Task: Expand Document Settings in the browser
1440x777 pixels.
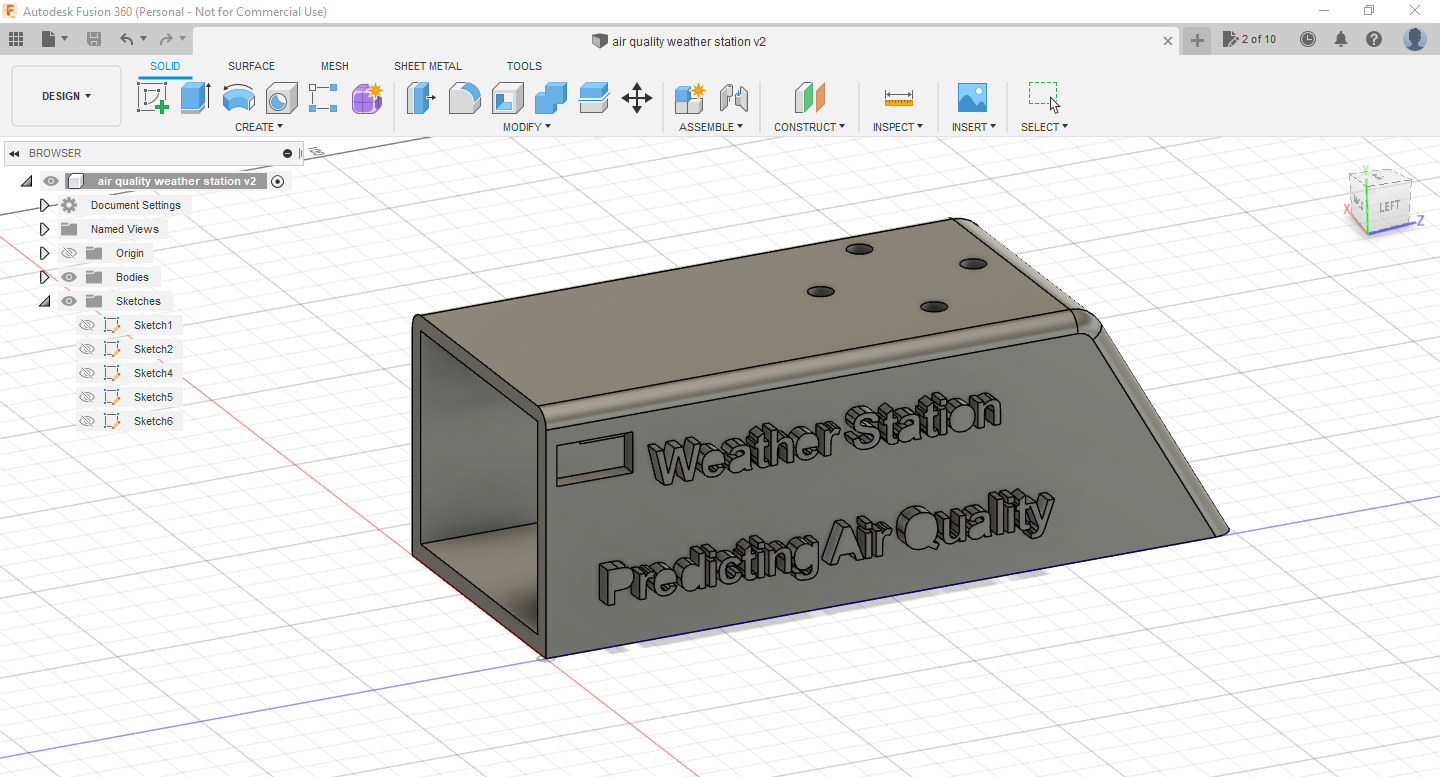Action: pyautogui.click(x=44, y=204)
